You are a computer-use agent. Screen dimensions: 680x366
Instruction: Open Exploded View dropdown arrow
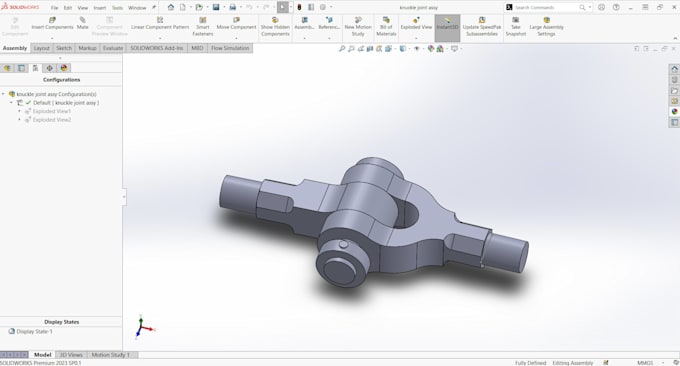click(416, 38)
